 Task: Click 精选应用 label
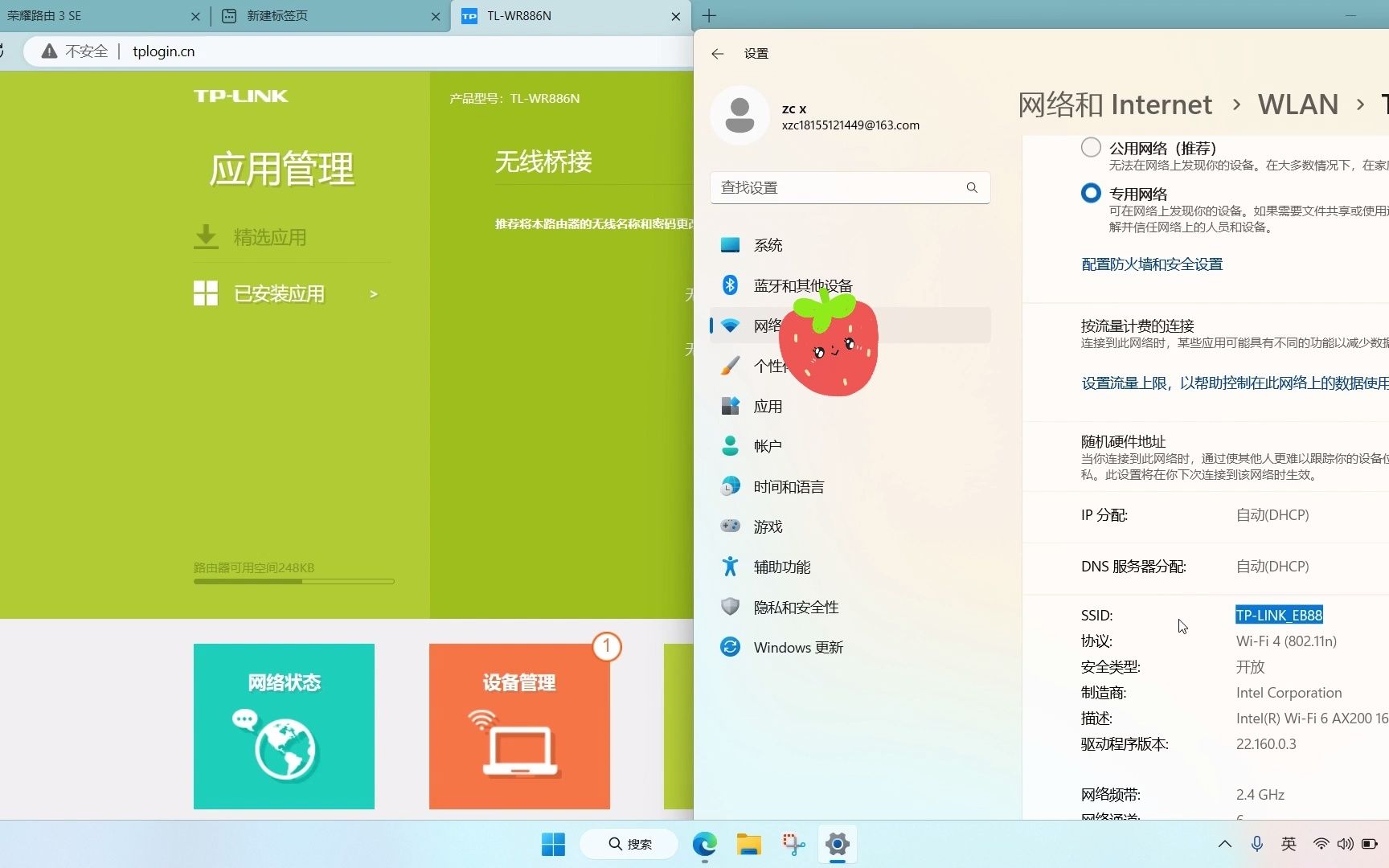270,237
